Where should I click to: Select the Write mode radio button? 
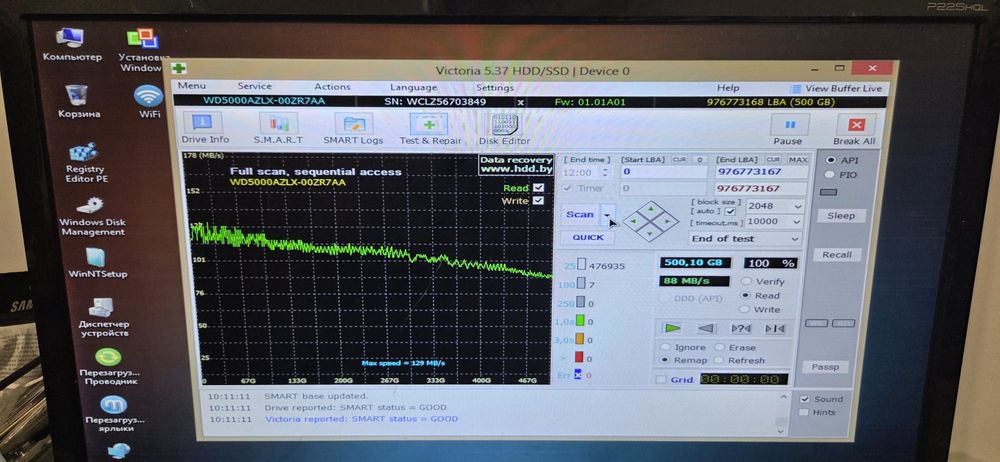(744, 309)
